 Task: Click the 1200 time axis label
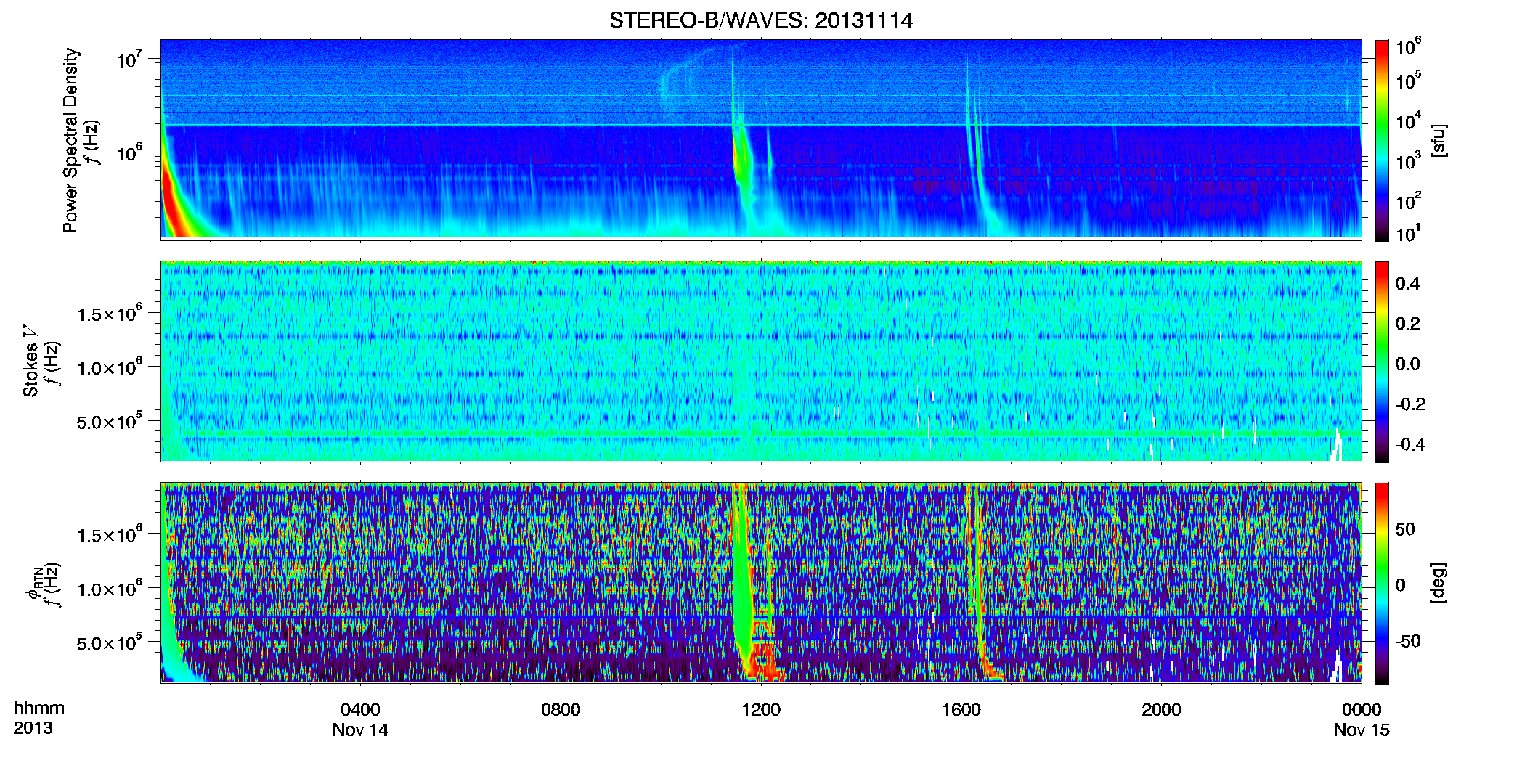click(x=761, y=709)
